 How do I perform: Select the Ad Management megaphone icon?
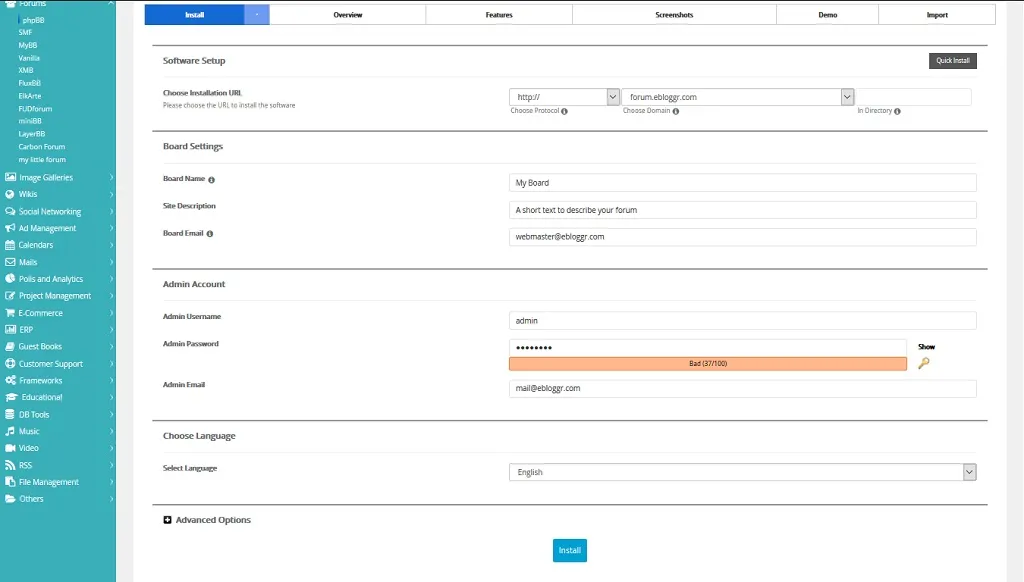(10, 228)
